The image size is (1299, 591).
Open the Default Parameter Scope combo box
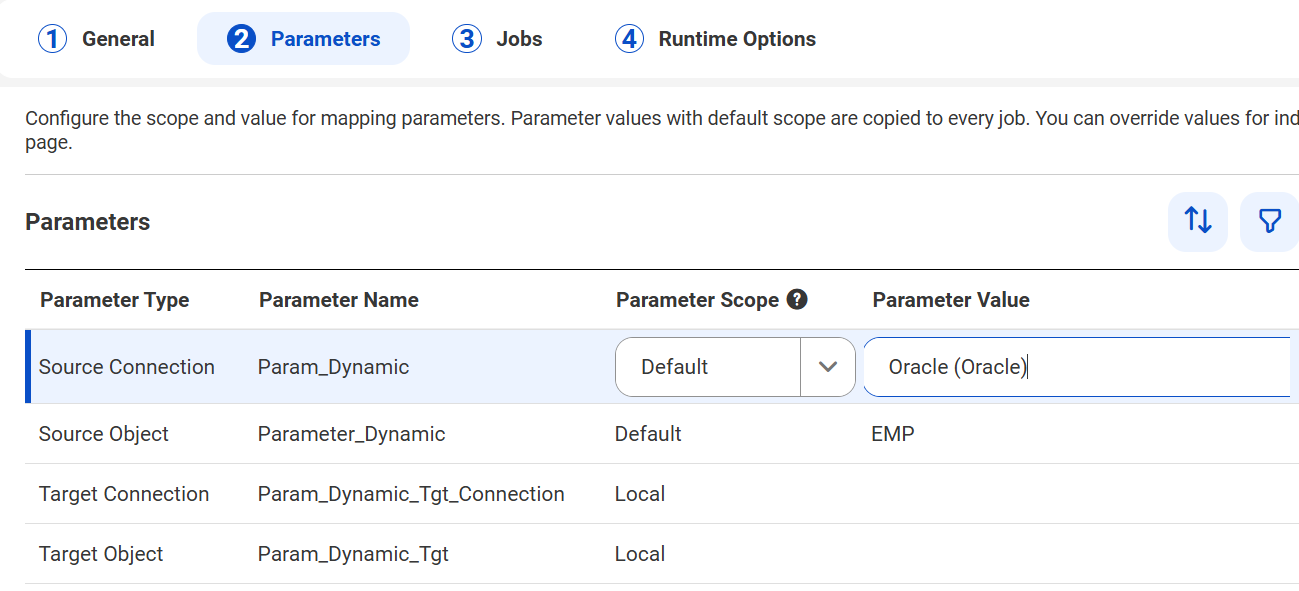click(735, 367)
